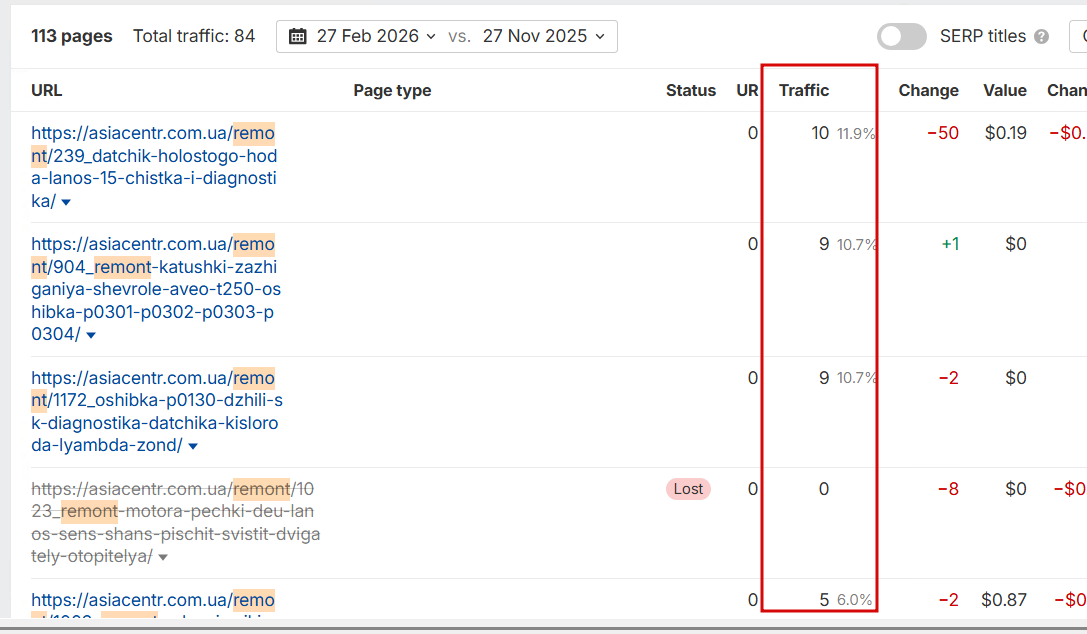The width and height of the screenshot is (1087, 634).
Task: Open the 239_datchik-holostogo-hoda page link
Action: coord(154,157)
